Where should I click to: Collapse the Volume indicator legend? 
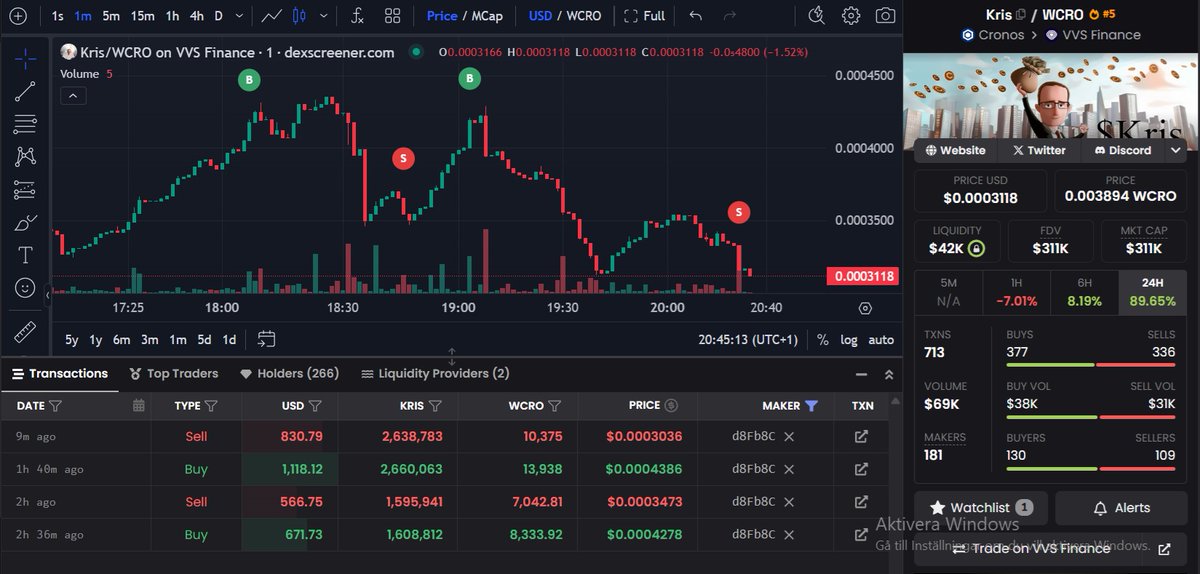(75, 96)
